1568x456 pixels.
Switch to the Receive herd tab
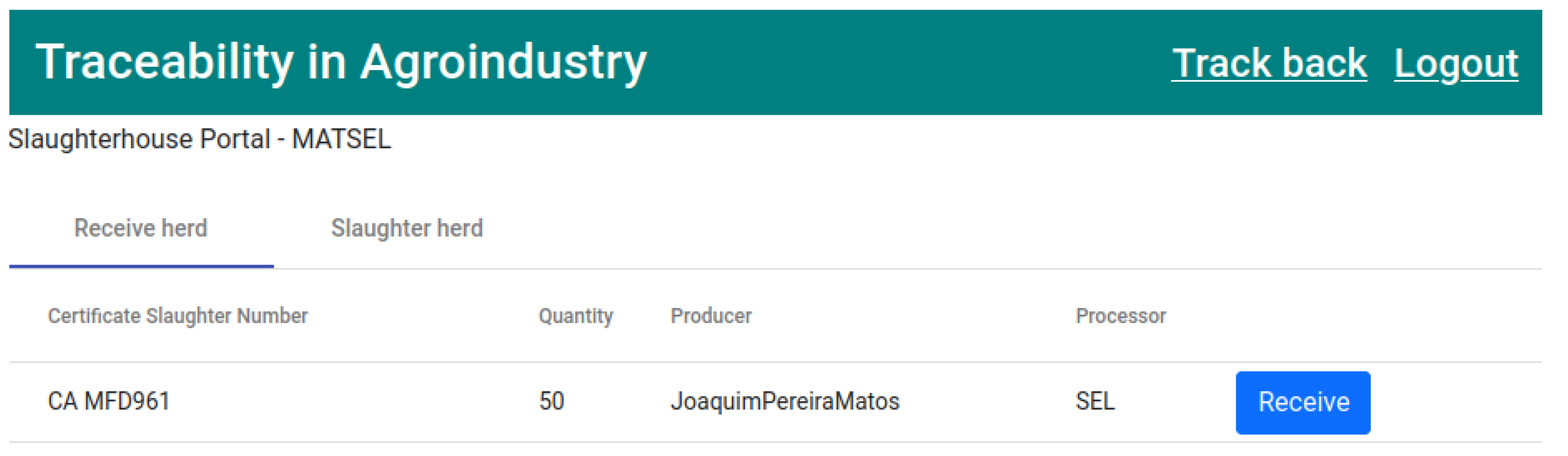[x=140, y=229]
